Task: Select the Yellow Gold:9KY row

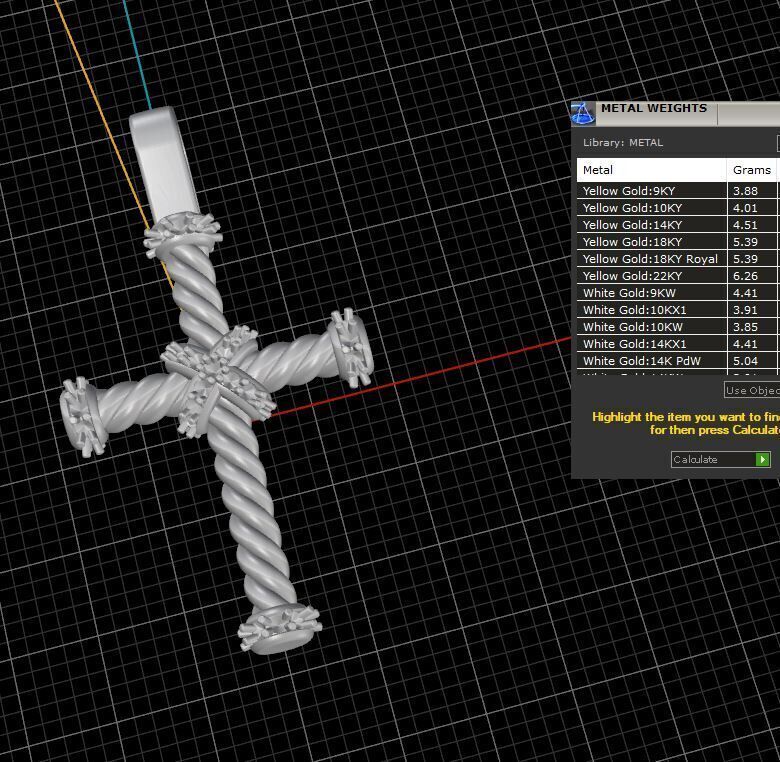Action: point(678,191)
